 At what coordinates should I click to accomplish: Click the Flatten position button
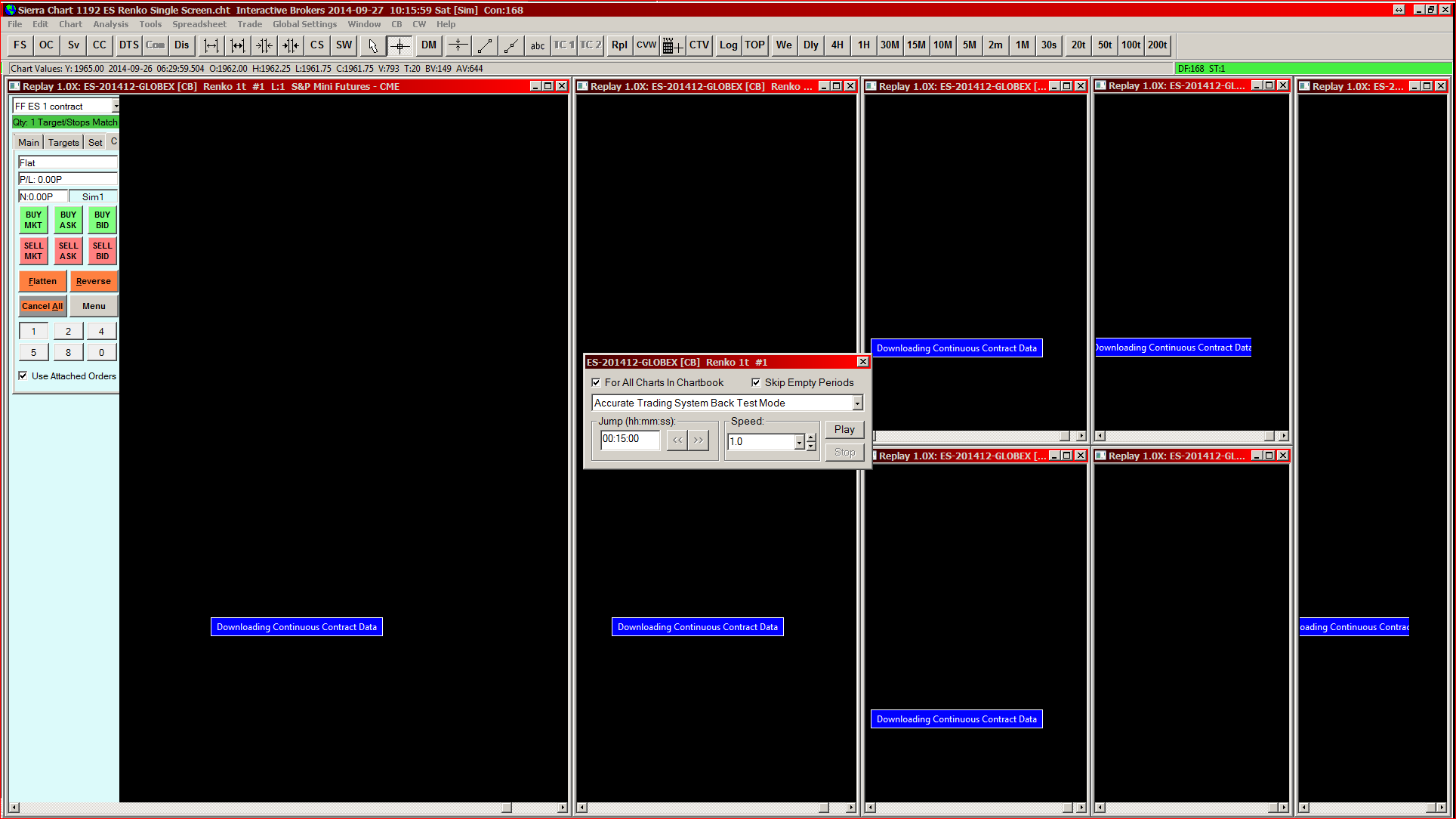pyautogui.click(x=42, y=281)
